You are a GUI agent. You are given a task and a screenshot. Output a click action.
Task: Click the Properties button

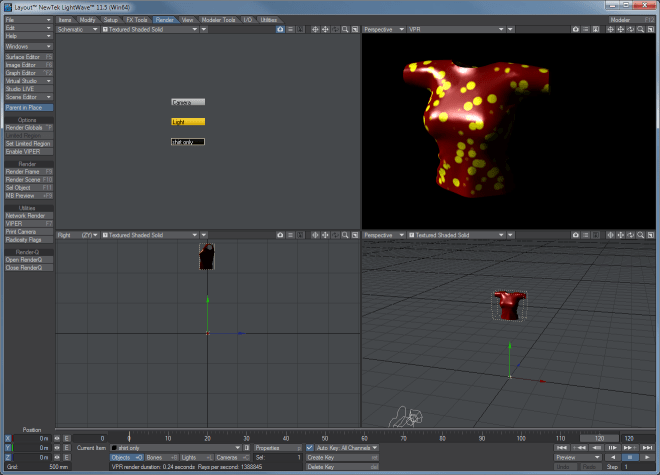(278, 448)
